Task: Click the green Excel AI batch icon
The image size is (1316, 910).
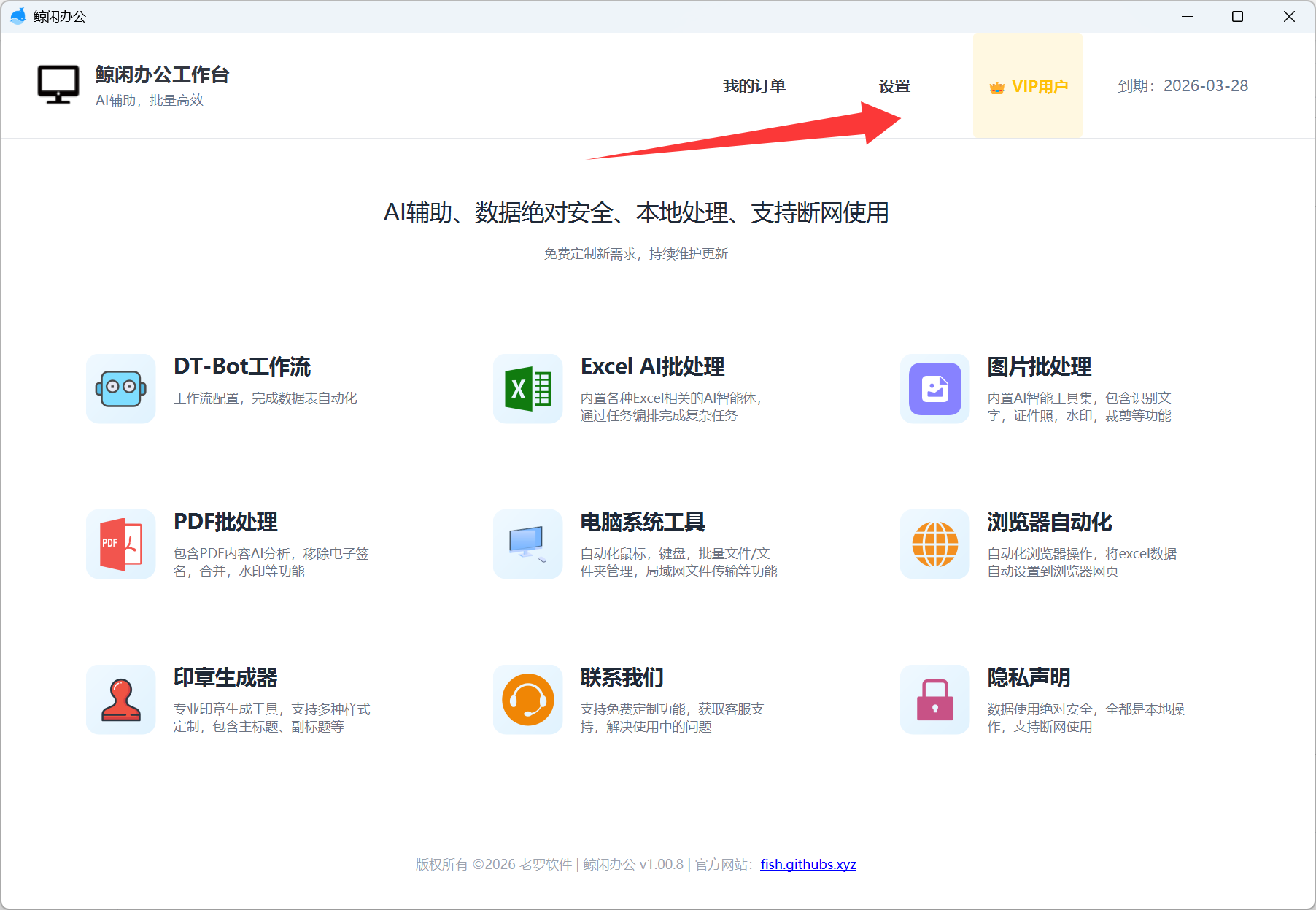Action: click(527, 388)
